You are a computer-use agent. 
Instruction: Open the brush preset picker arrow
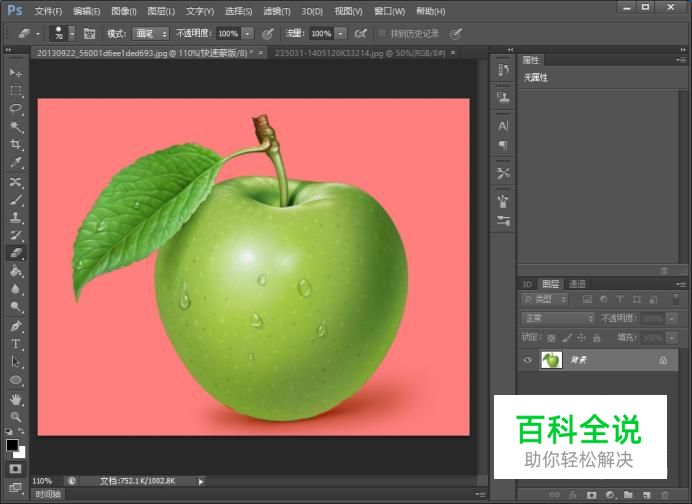[72, 34]
